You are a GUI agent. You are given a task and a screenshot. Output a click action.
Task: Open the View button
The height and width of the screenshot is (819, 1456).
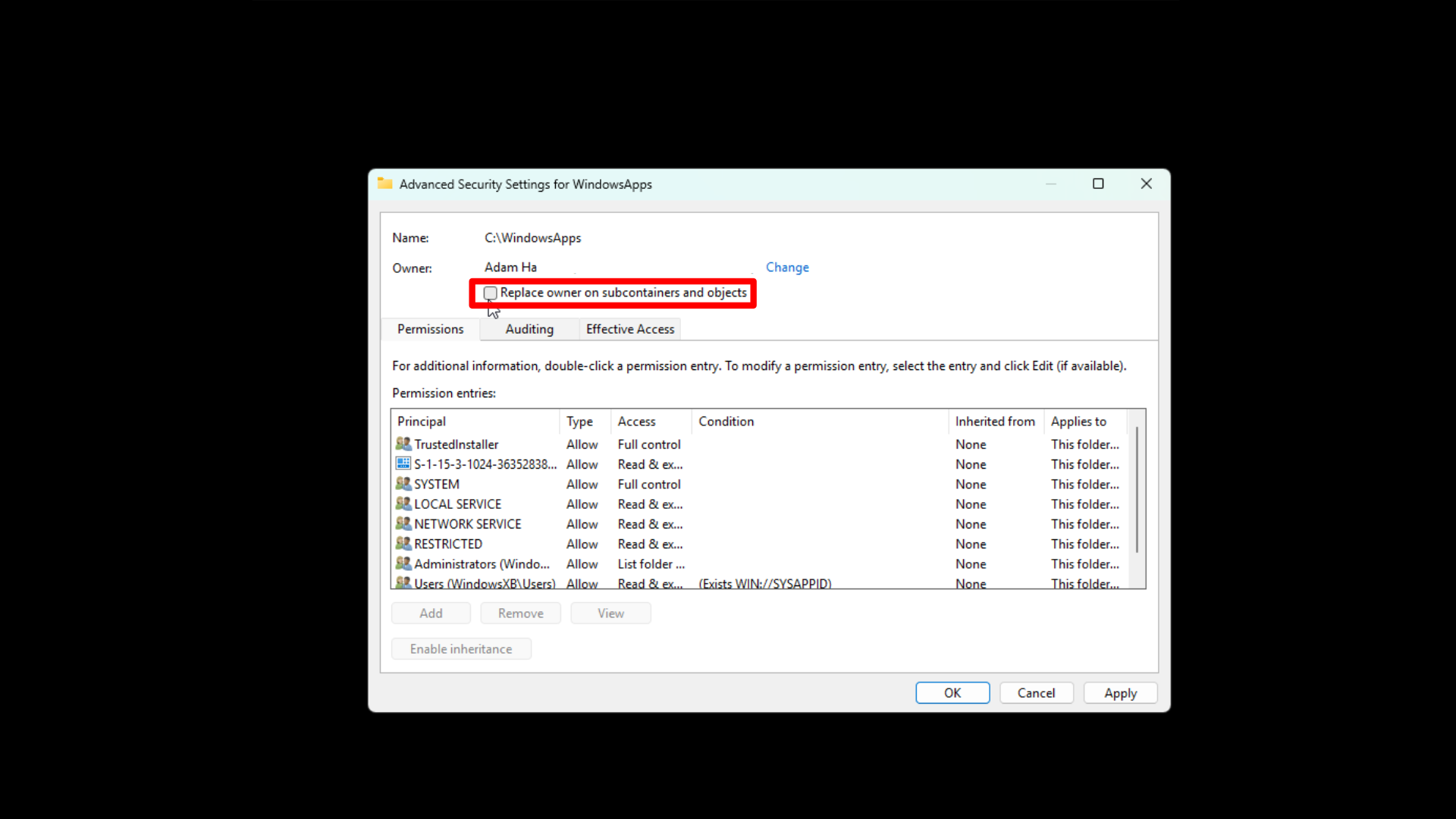pyautogui.click(x=610, y=613)
